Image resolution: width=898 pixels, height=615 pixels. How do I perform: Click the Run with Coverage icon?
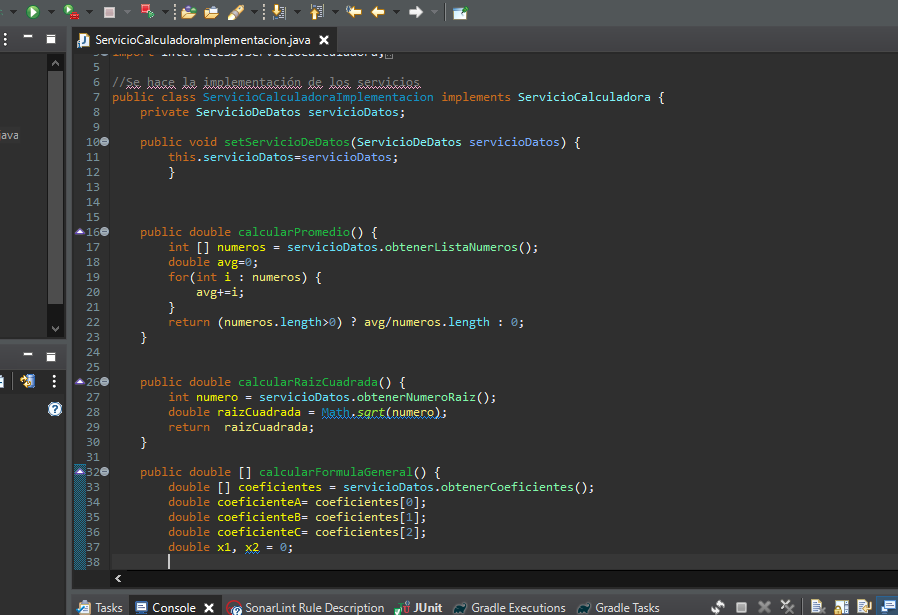(x=71, y=12)
